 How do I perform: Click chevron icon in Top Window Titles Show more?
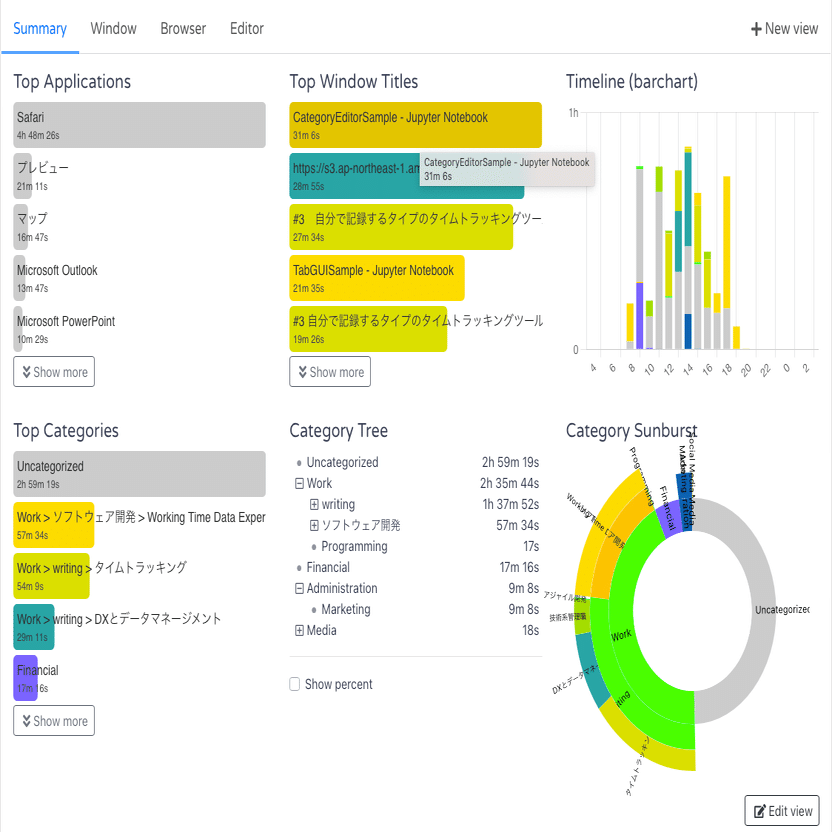coord(302,372)
